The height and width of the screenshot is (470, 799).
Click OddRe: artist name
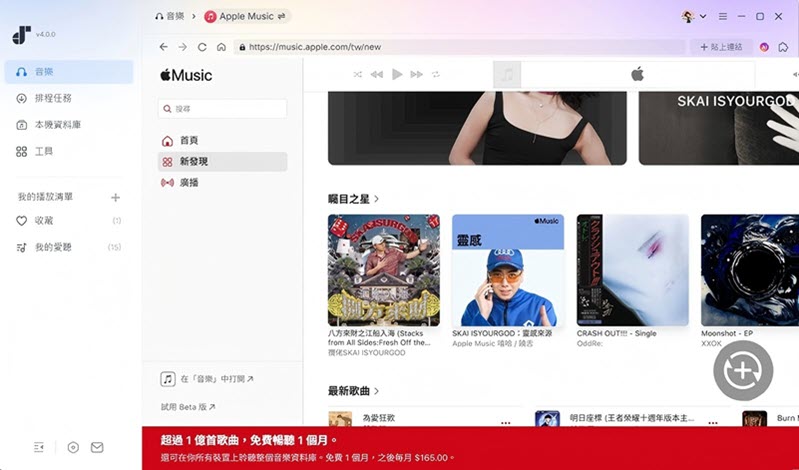click(590, 344)
